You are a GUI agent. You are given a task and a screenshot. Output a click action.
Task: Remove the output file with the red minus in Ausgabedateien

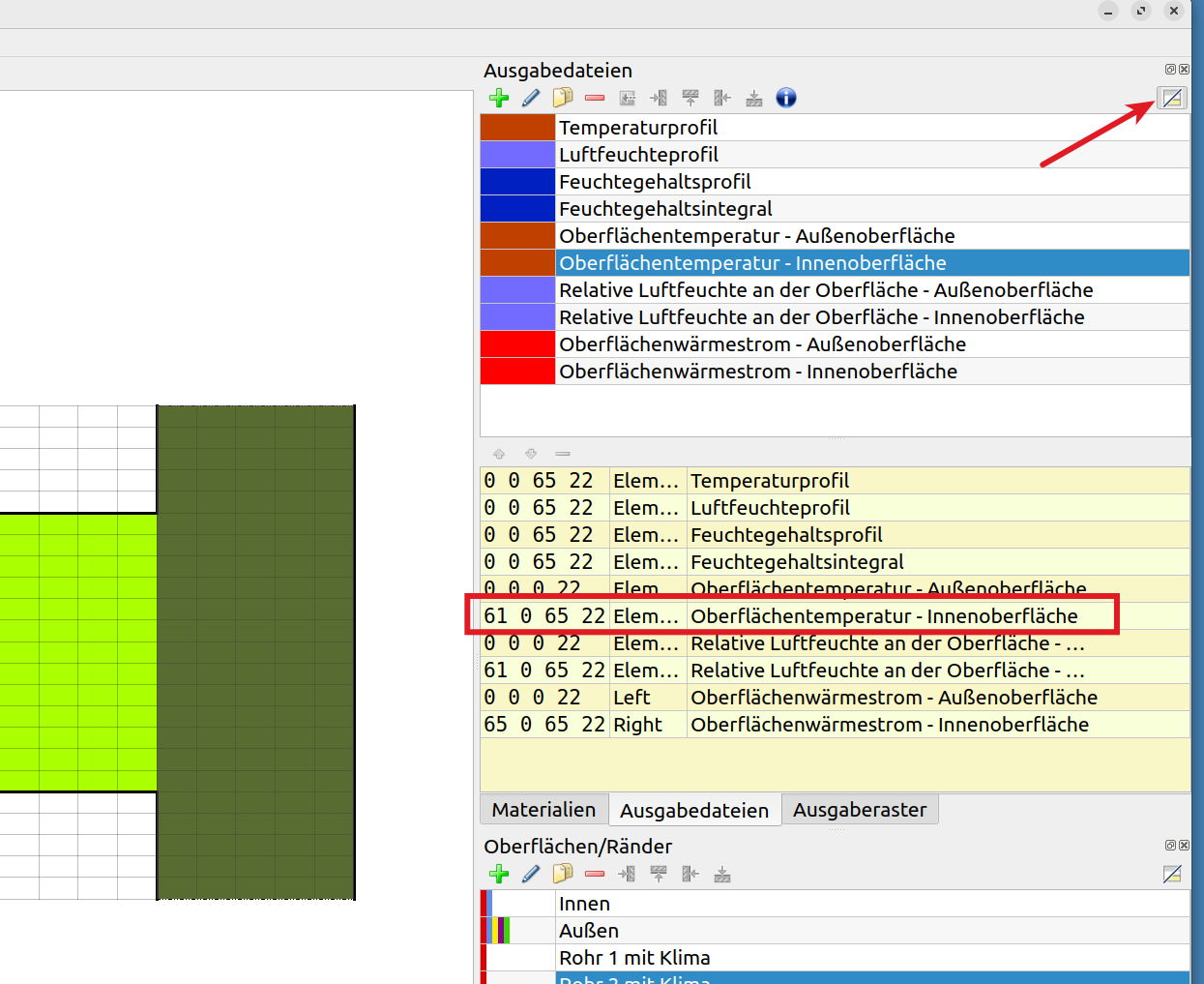595,98
